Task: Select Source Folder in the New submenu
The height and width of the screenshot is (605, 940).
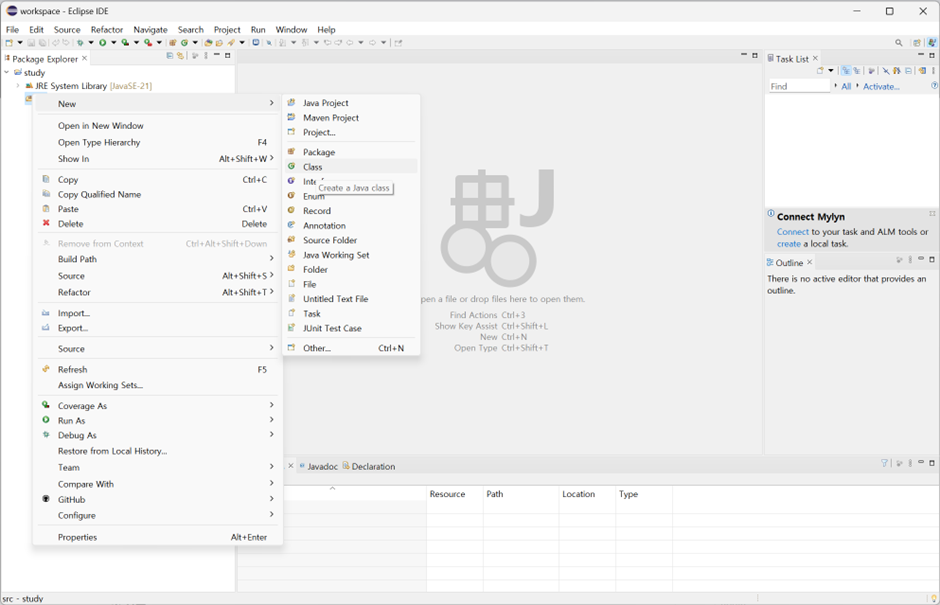Action: pyautogui.click(x=351, y=240)
